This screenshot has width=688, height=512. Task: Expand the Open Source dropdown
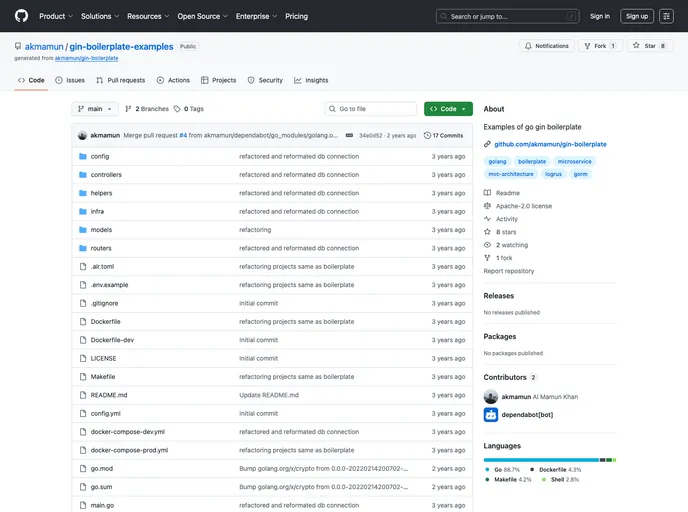tap(202, 16)
